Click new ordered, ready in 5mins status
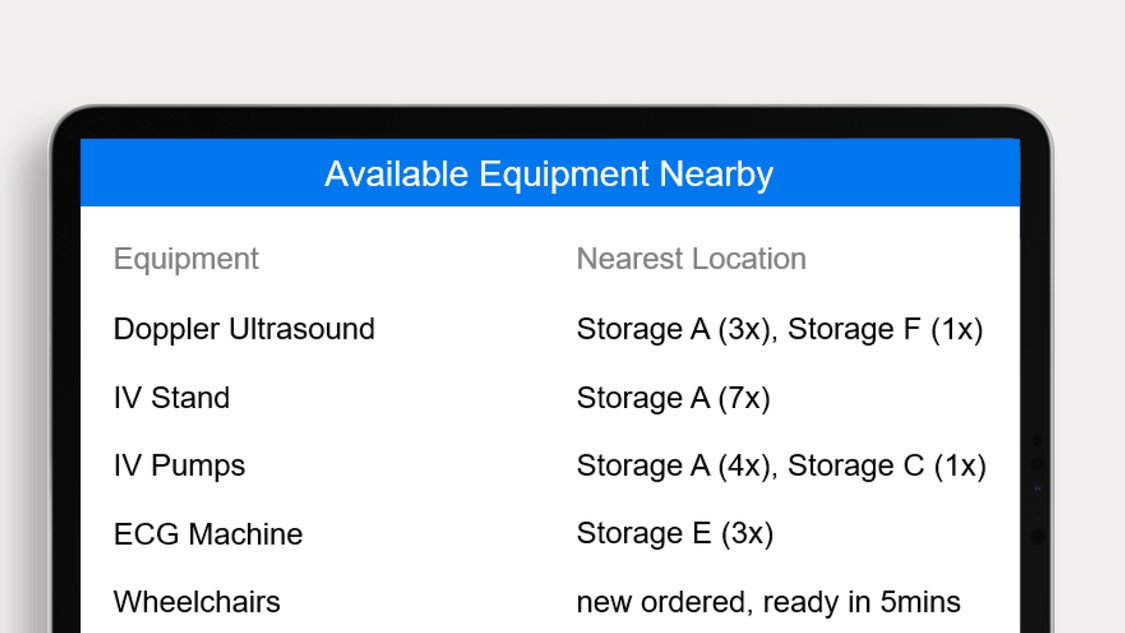Viewport: 1125px width, 633px height. pyautogui.click(x=768, y=602)
